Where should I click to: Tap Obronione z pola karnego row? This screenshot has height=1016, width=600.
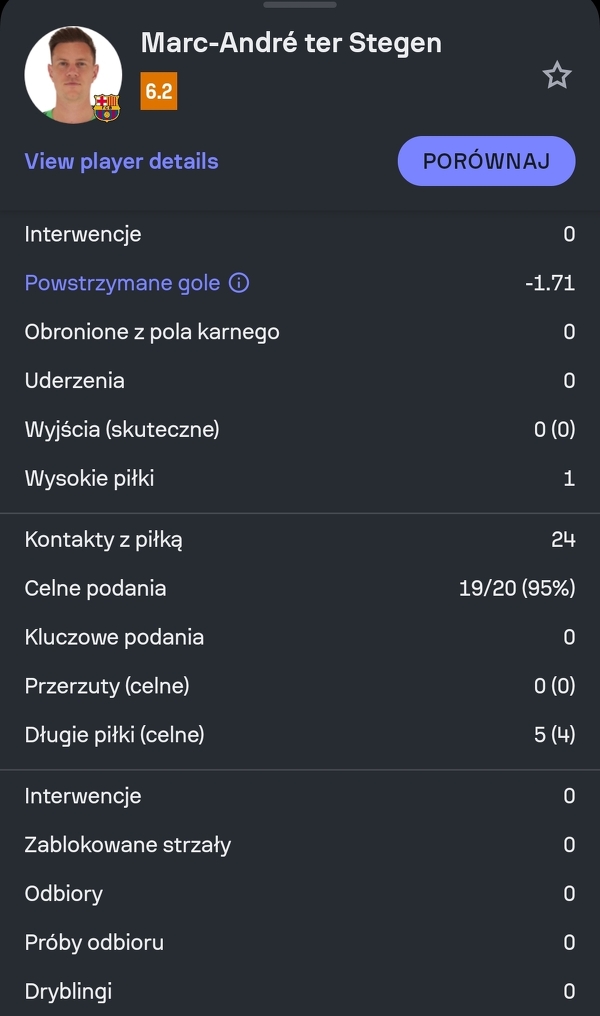click(300, 332)
